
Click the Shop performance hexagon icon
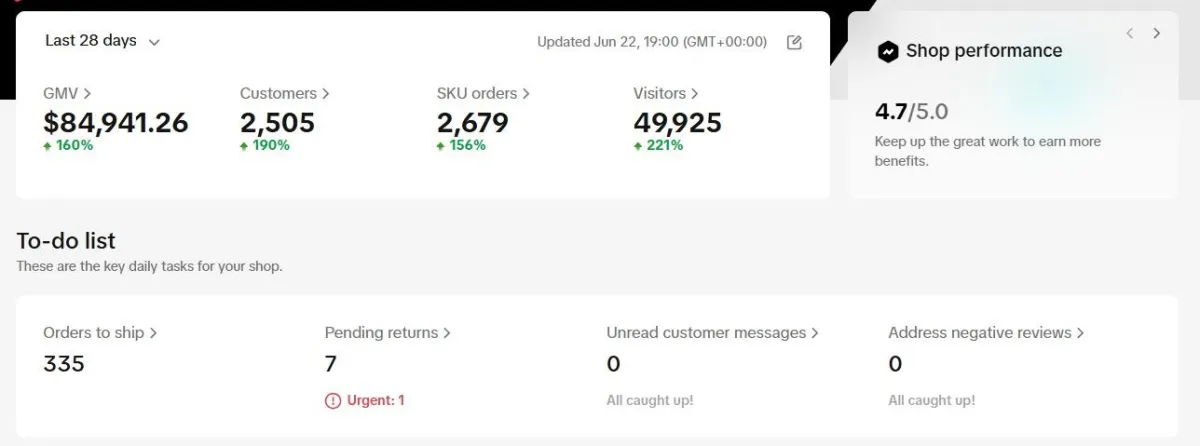(x=887, y=52)
